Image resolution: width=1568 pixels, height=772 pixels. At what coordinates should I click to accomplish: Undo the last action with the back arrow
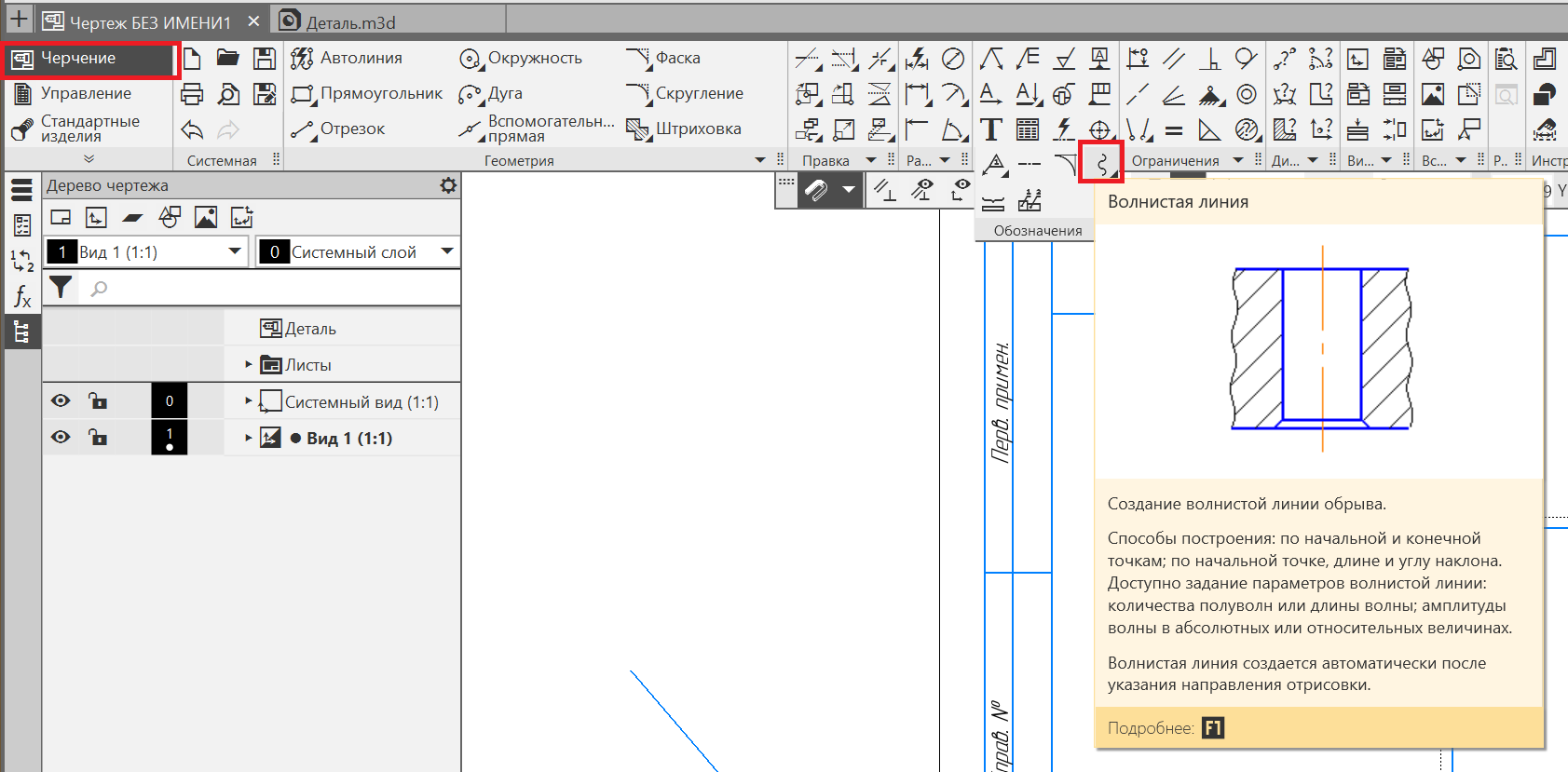192,129
